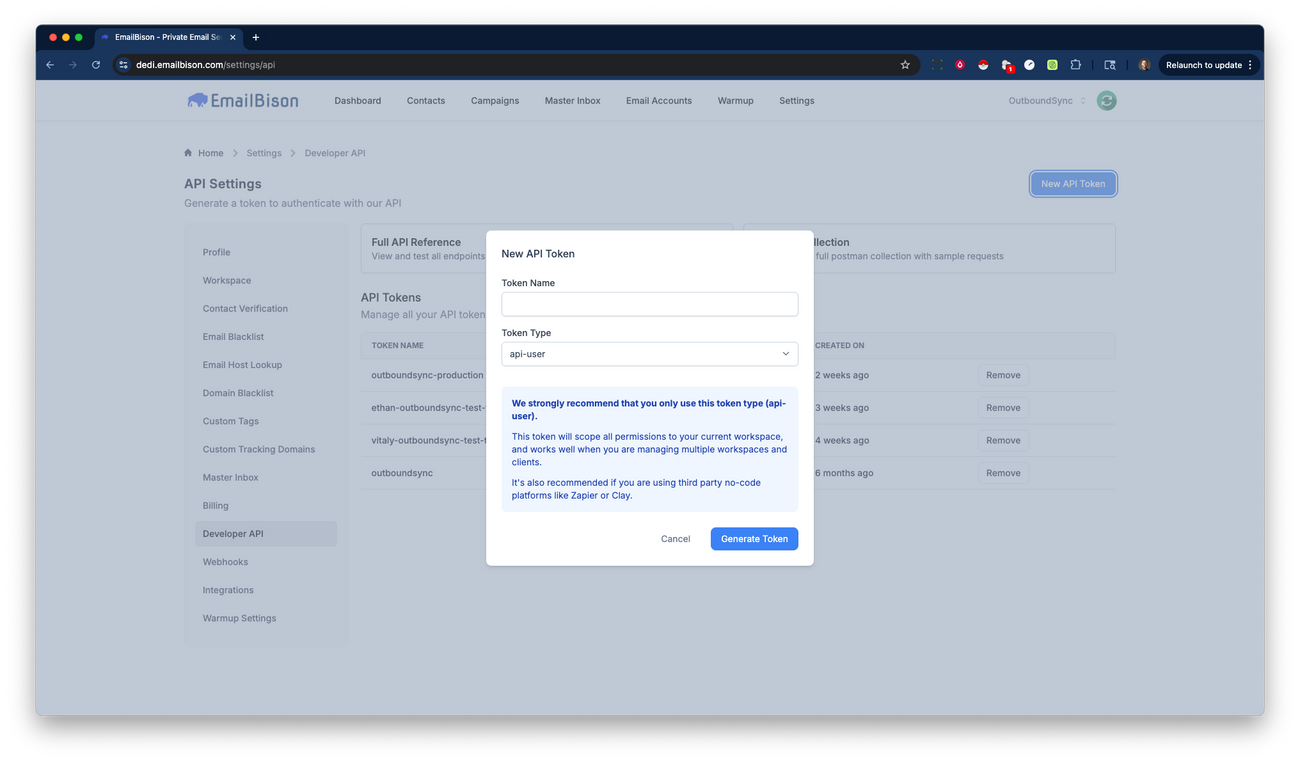Open the browser extensions puzzle icon
This screenshot has height=763, width=1300.
1075,64
